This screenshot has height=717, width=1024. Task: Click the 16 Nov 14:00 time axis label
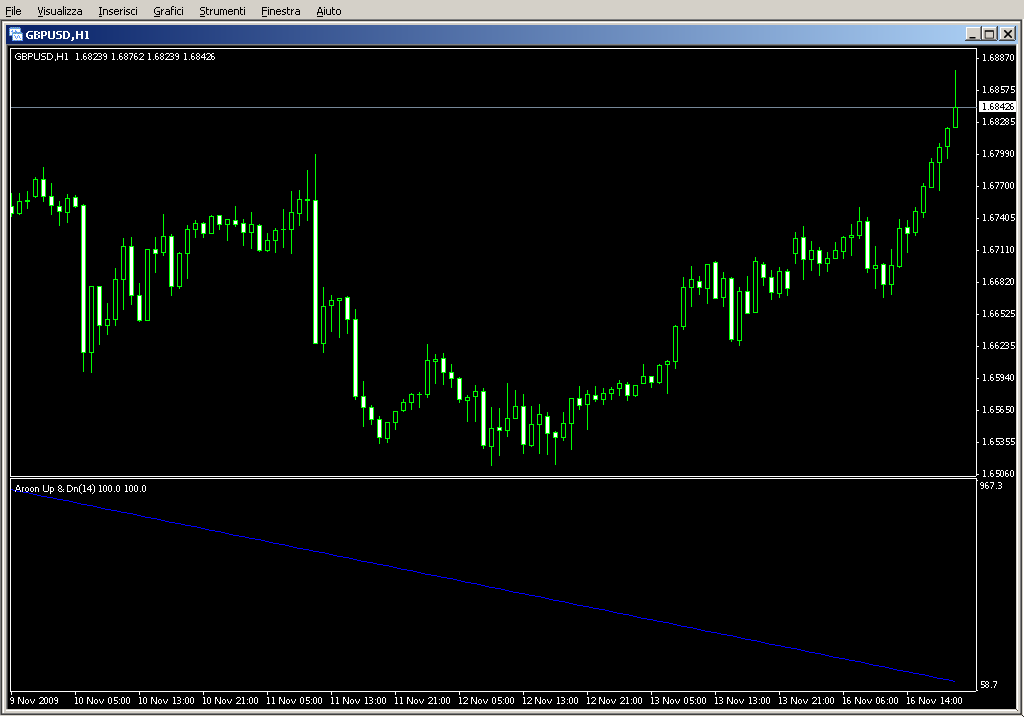pos(934,700)
